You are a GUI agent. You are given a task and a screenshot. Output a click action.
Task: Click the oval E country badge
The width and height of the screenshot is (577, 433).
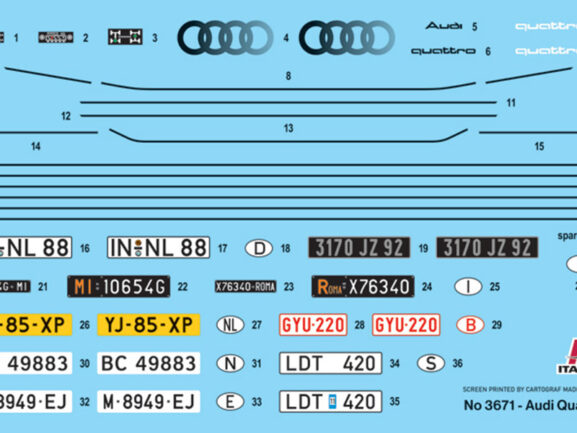(x=230, y=401)
